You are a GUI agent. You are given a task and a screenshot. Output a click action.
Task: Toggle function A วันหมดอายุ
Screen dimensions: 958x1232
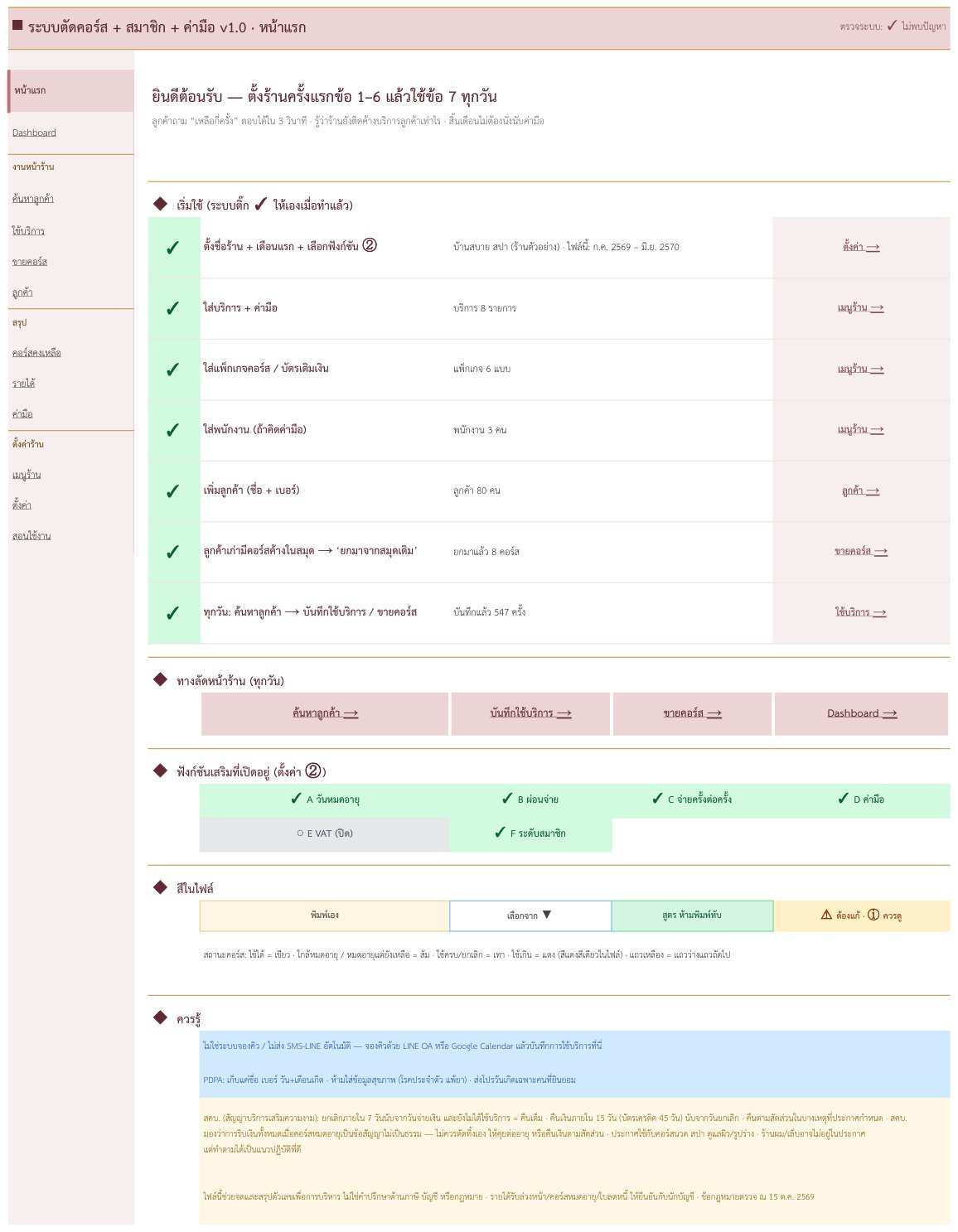click(324, 800)
